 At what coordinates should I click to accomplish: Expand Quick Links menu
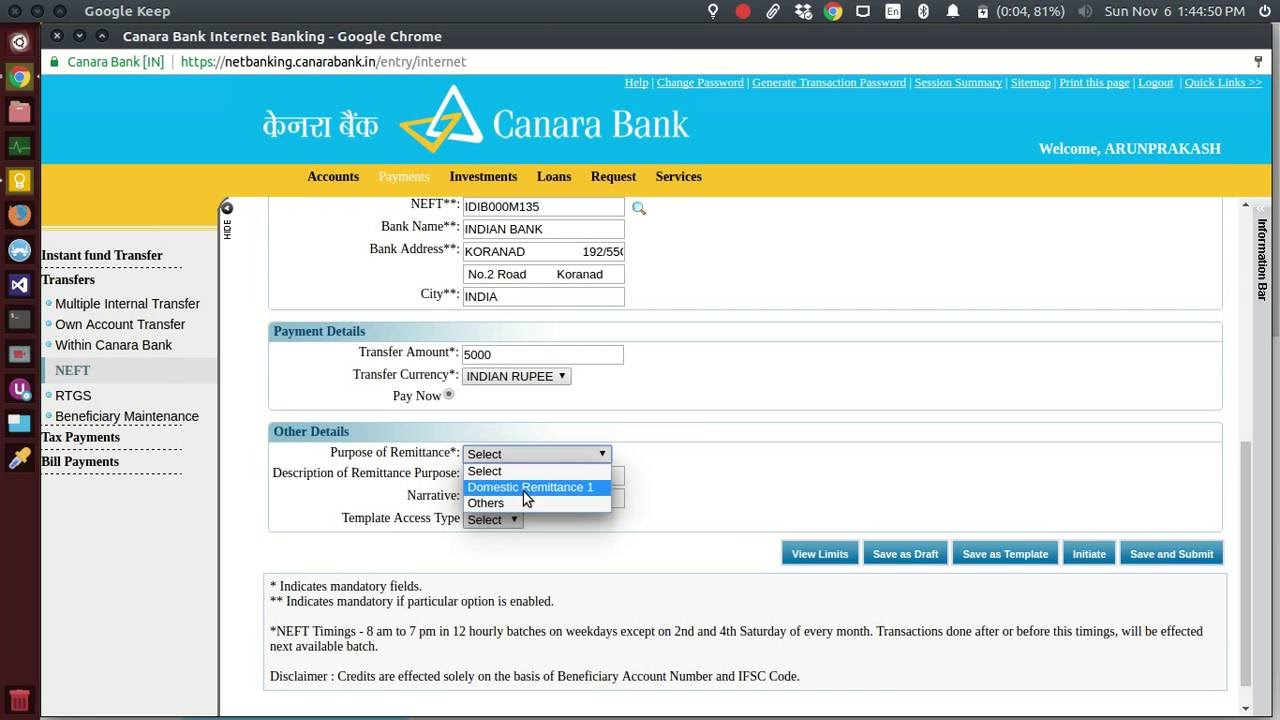pyautogui.click(x=1223, y=82)
